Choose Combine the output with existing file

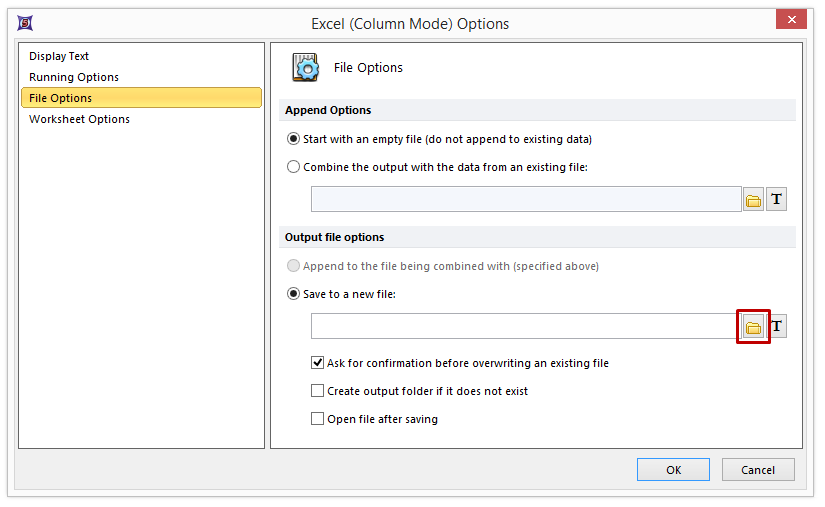point(293,167)
